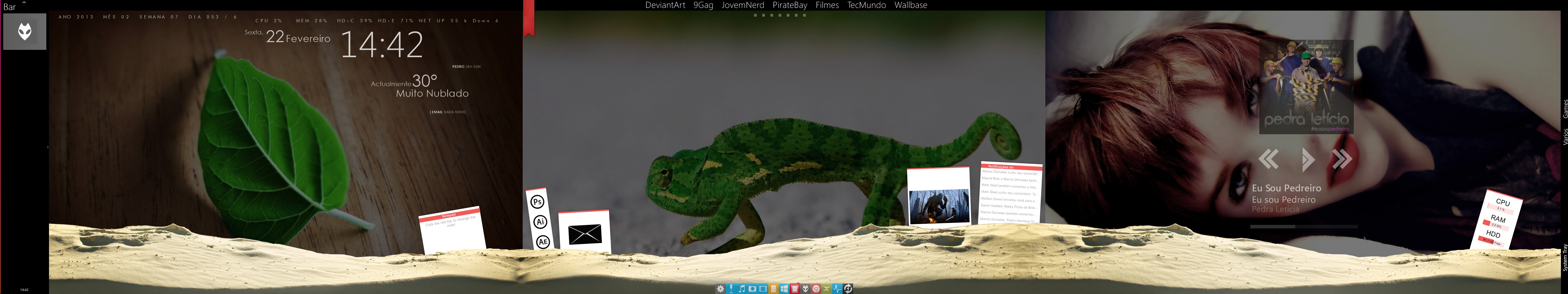The height and width of the screenshot is (294, 1568).
Task: Click the Eu Sou Pedreiro song title
Action: coord(1286,188)
